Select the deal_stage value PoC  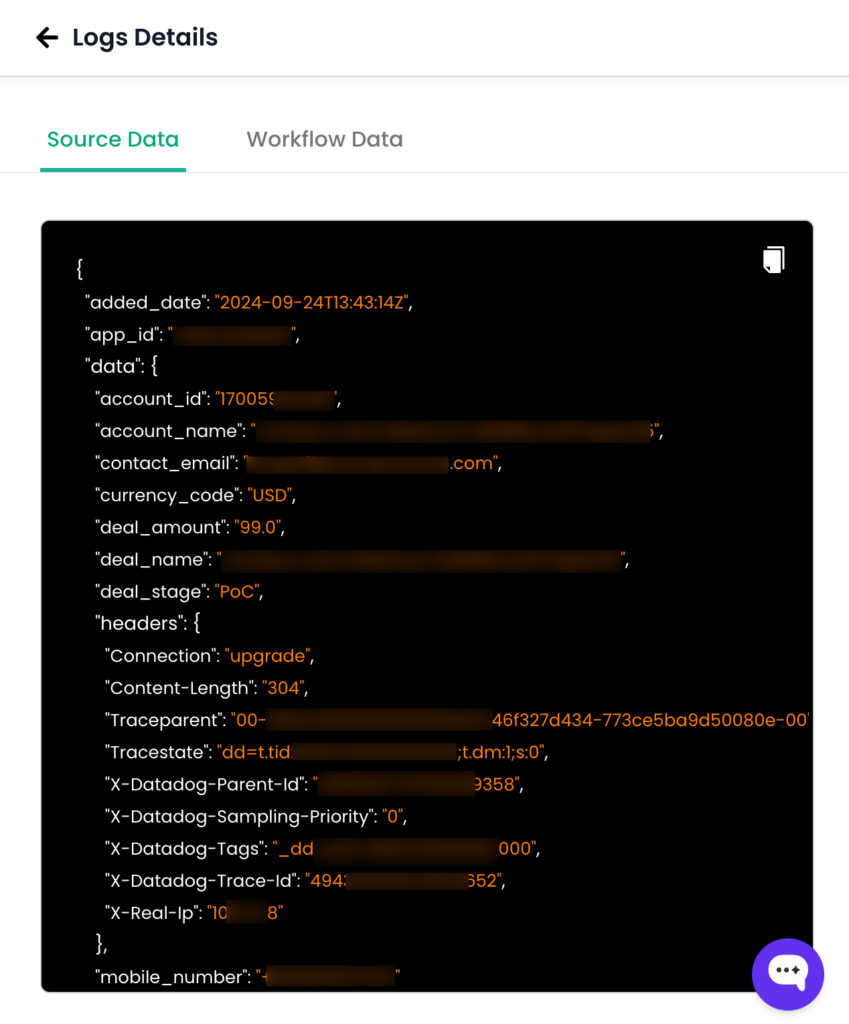236,592
